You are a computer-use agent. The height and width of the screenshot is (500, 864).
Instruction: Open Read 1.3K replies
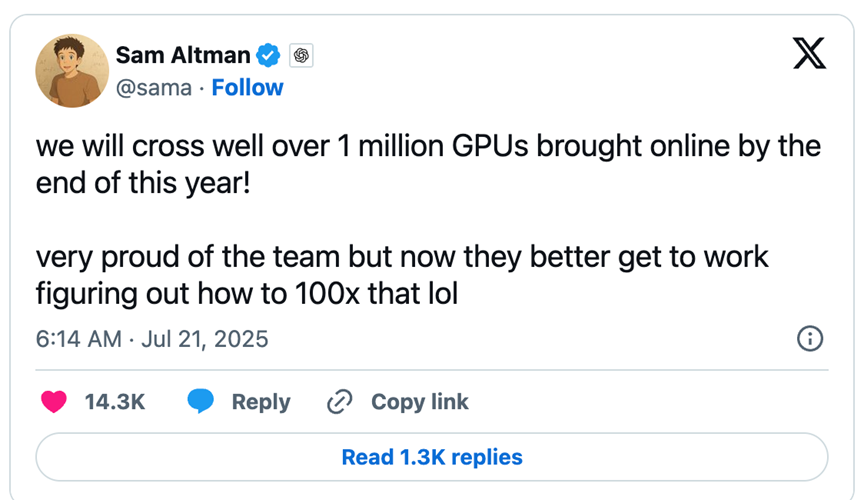click(431, 457)
